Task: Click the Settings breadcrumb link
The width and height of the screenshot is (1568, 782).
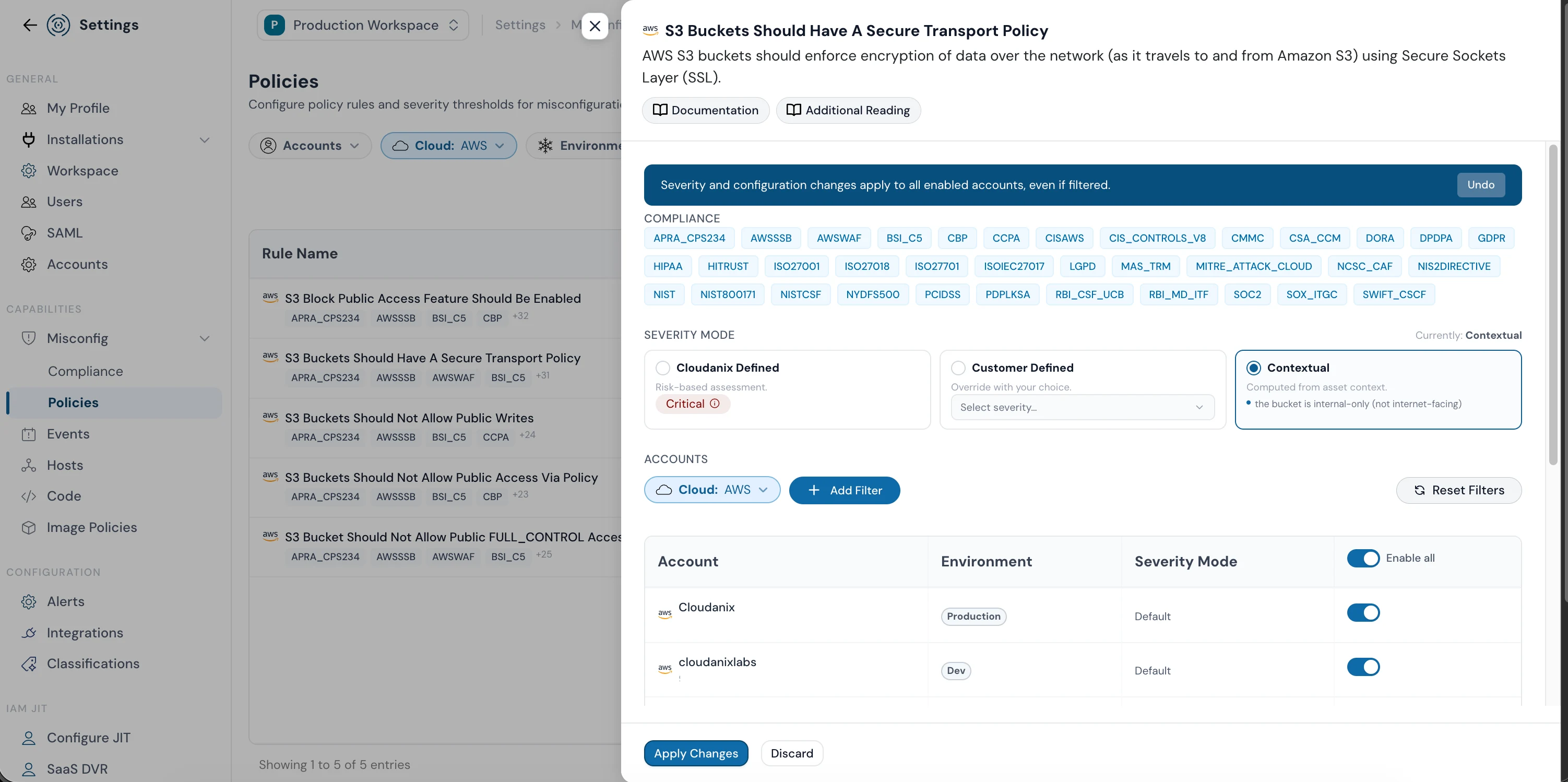Action: 520,25
